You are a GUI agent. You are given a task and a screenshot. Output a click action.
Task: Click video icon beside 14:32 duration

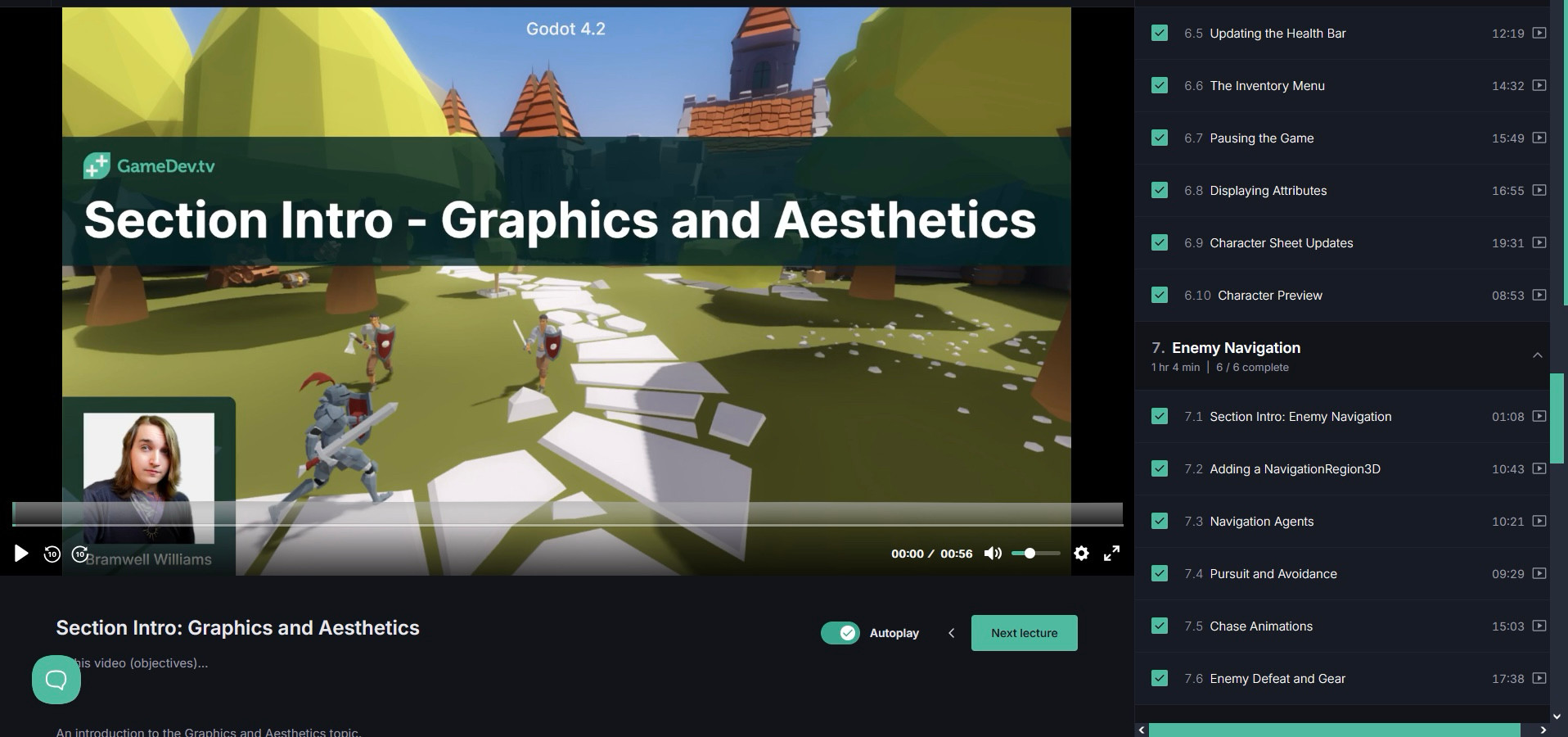tap(1539, 85)
